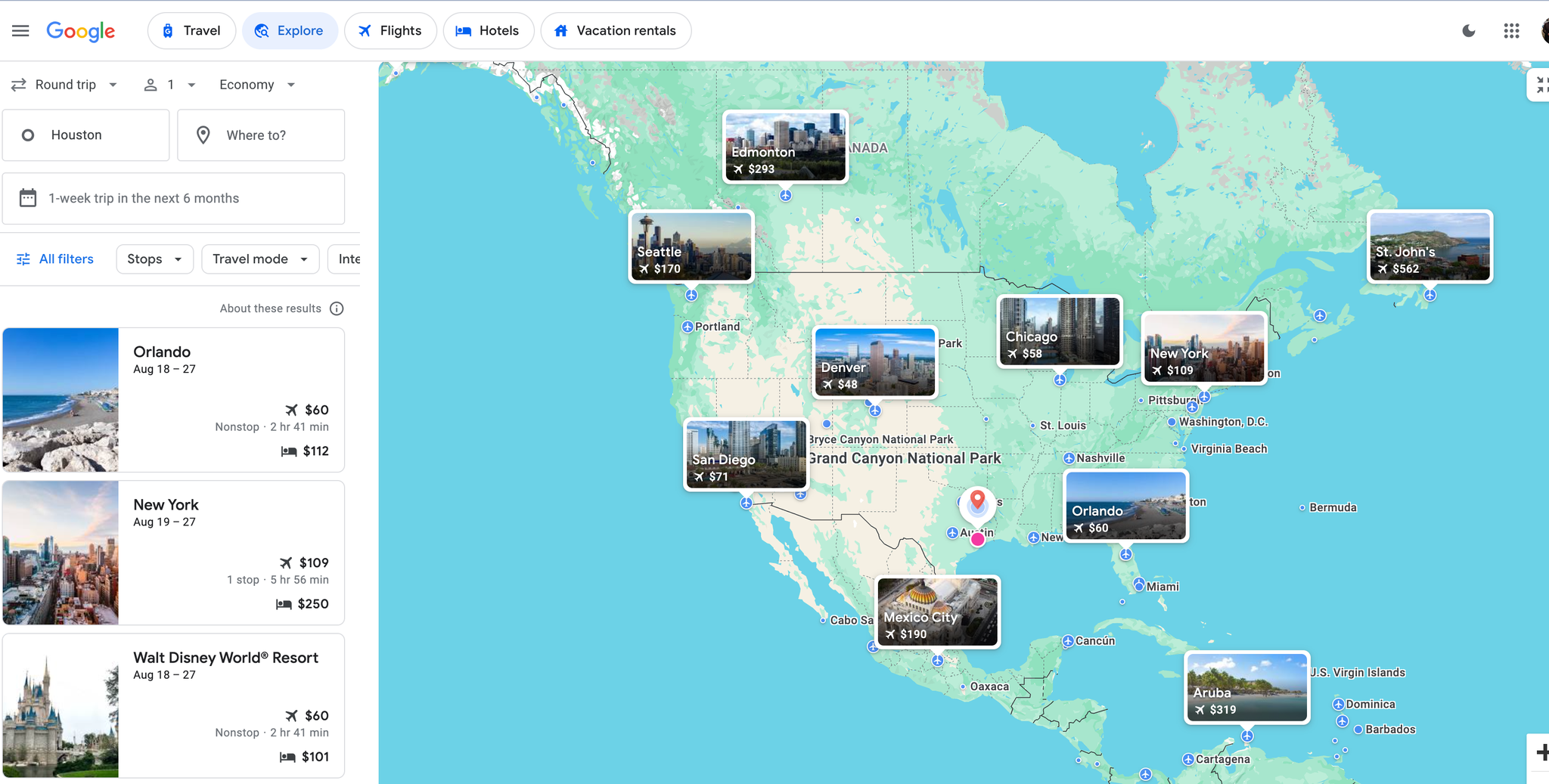This screenshot has height=784, width=1549.
Task: Open the Travel mode filter
Action: coord(260,259)
